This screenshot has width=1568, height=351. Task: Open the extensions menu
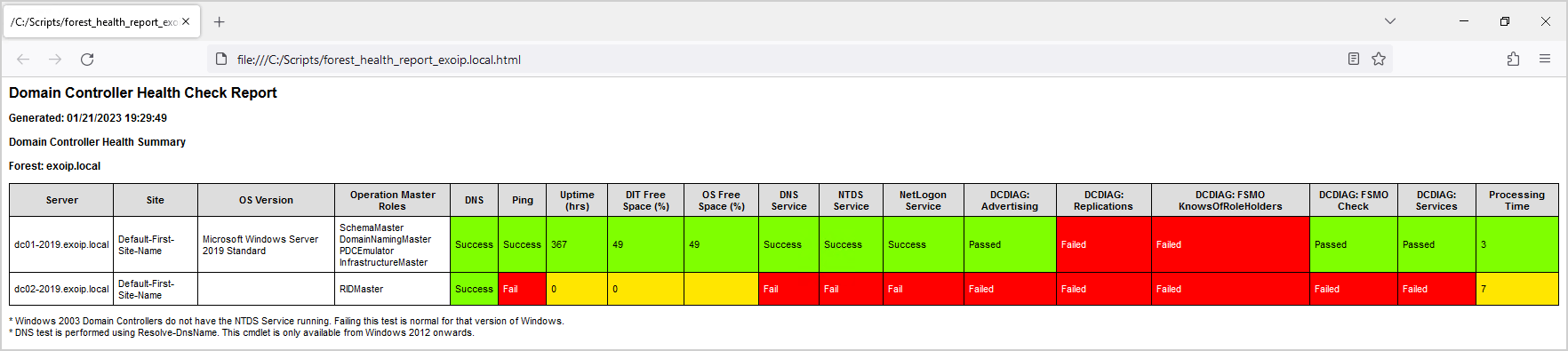click(x=1513, y=59)
